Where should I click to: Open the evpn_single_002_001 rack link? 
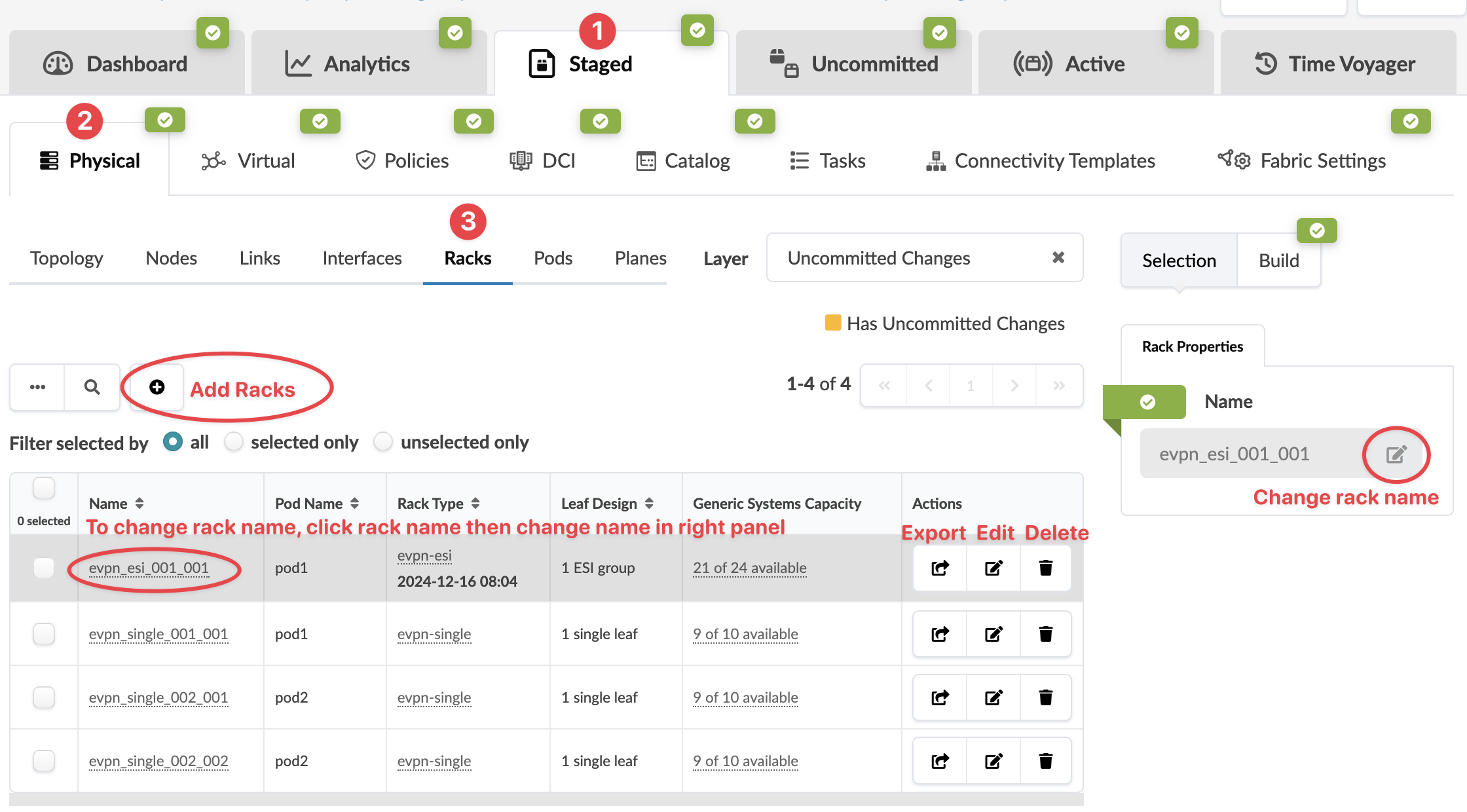[x=158, y=697]
